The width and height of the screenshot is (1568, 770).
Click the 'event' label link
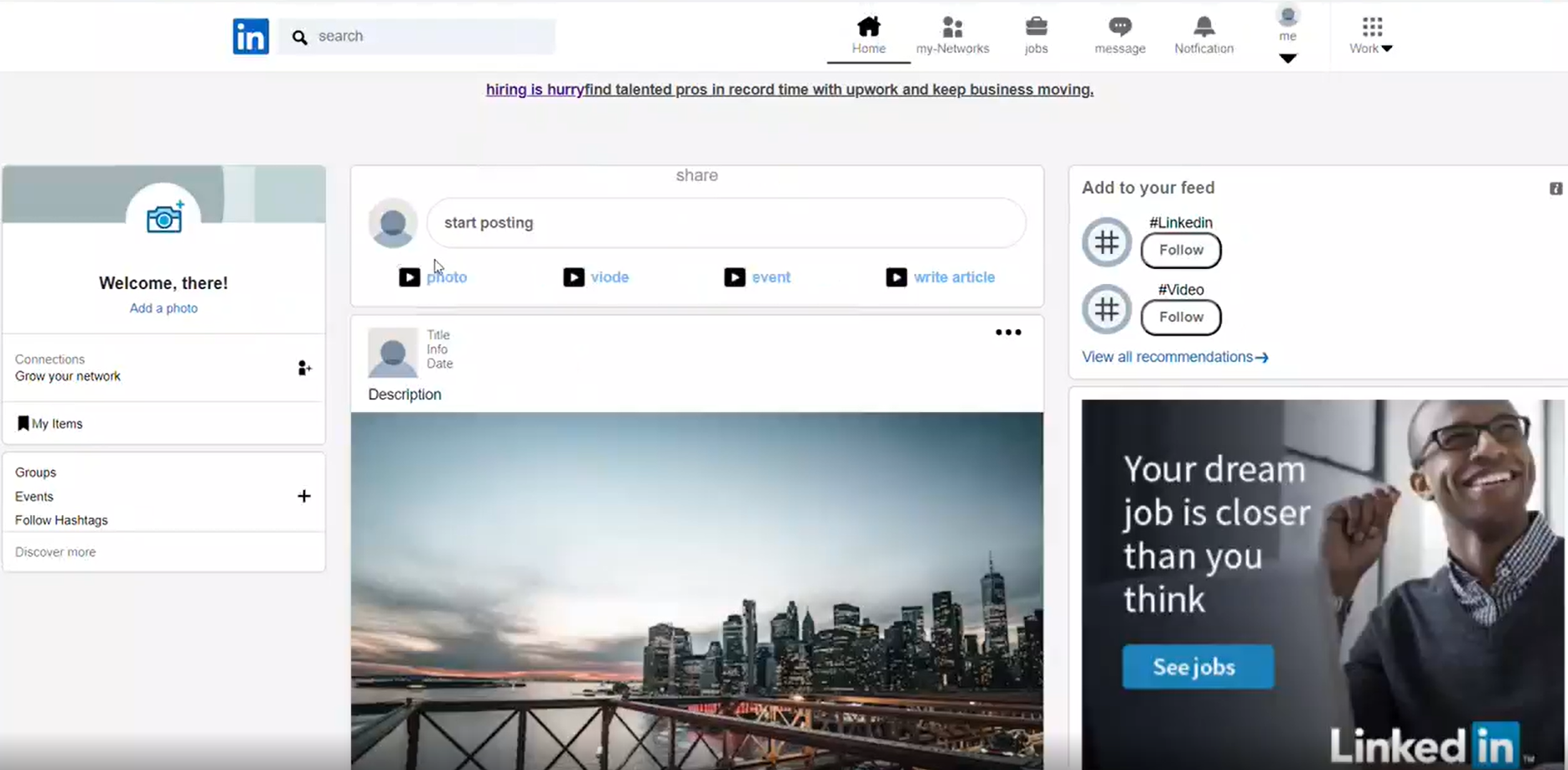(x=771, y=277)
